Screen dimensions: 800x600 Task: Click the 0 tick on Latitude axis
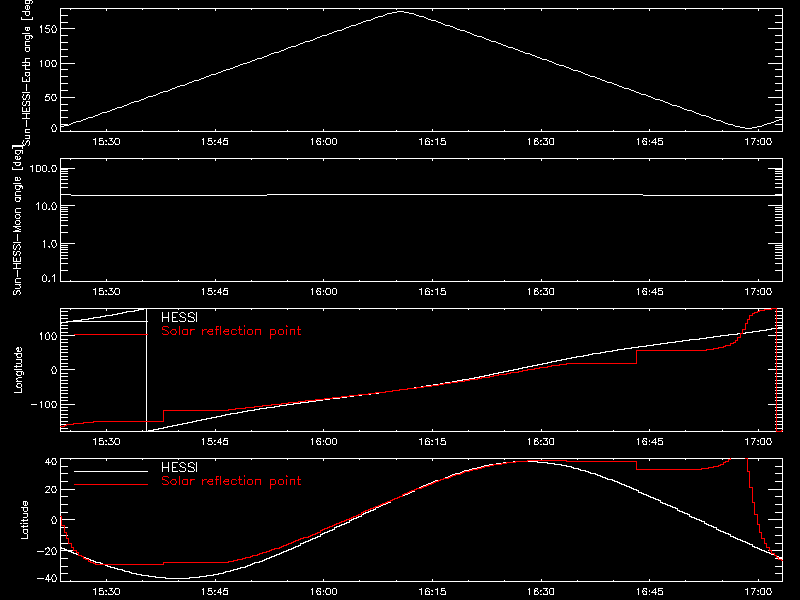(54, 520)
